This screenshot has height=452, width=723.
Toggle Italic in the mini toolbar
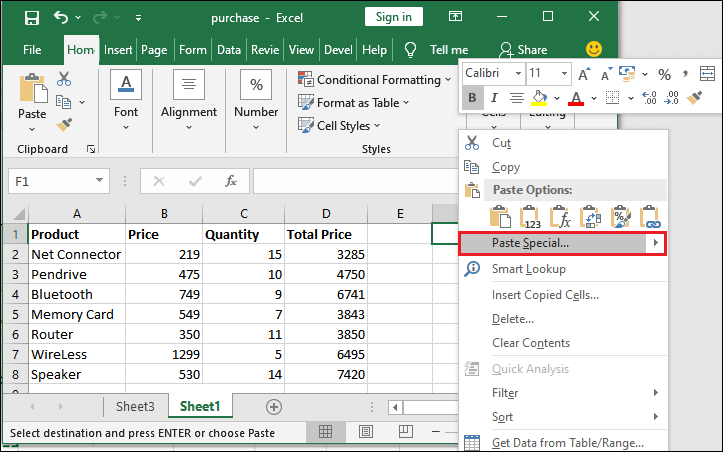pyautogui.click(x=495, y=98)
